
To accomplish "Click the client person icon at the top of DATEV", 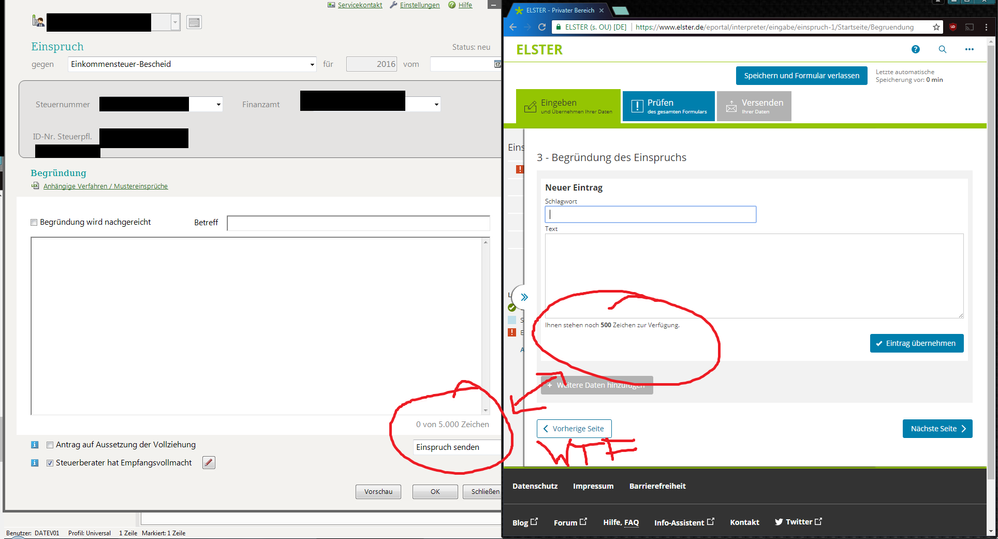I will point(38,22).
